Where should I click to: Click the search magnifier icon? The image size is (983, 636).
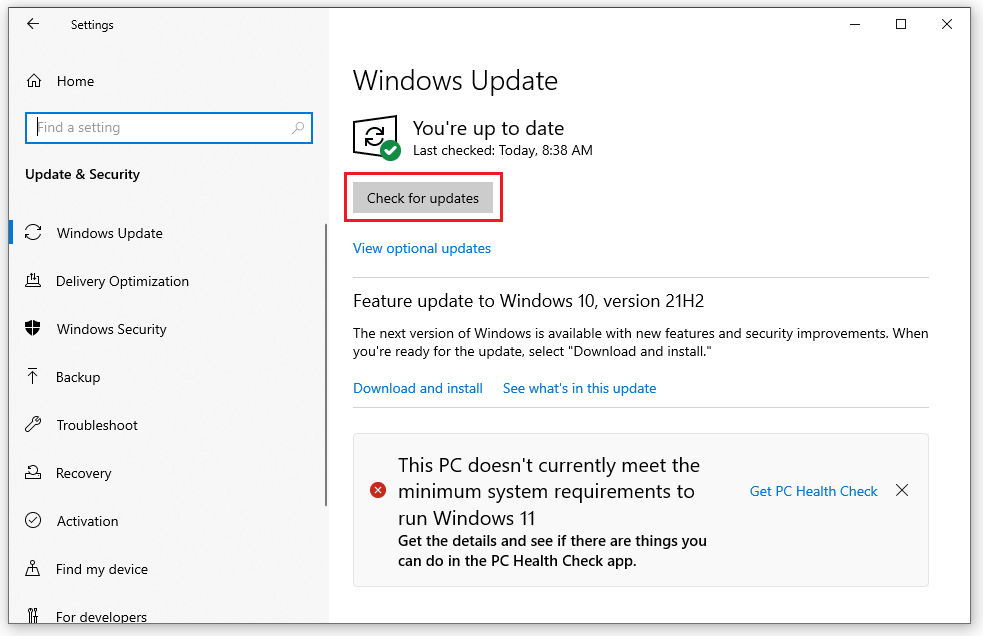click(x=298, y=128)
